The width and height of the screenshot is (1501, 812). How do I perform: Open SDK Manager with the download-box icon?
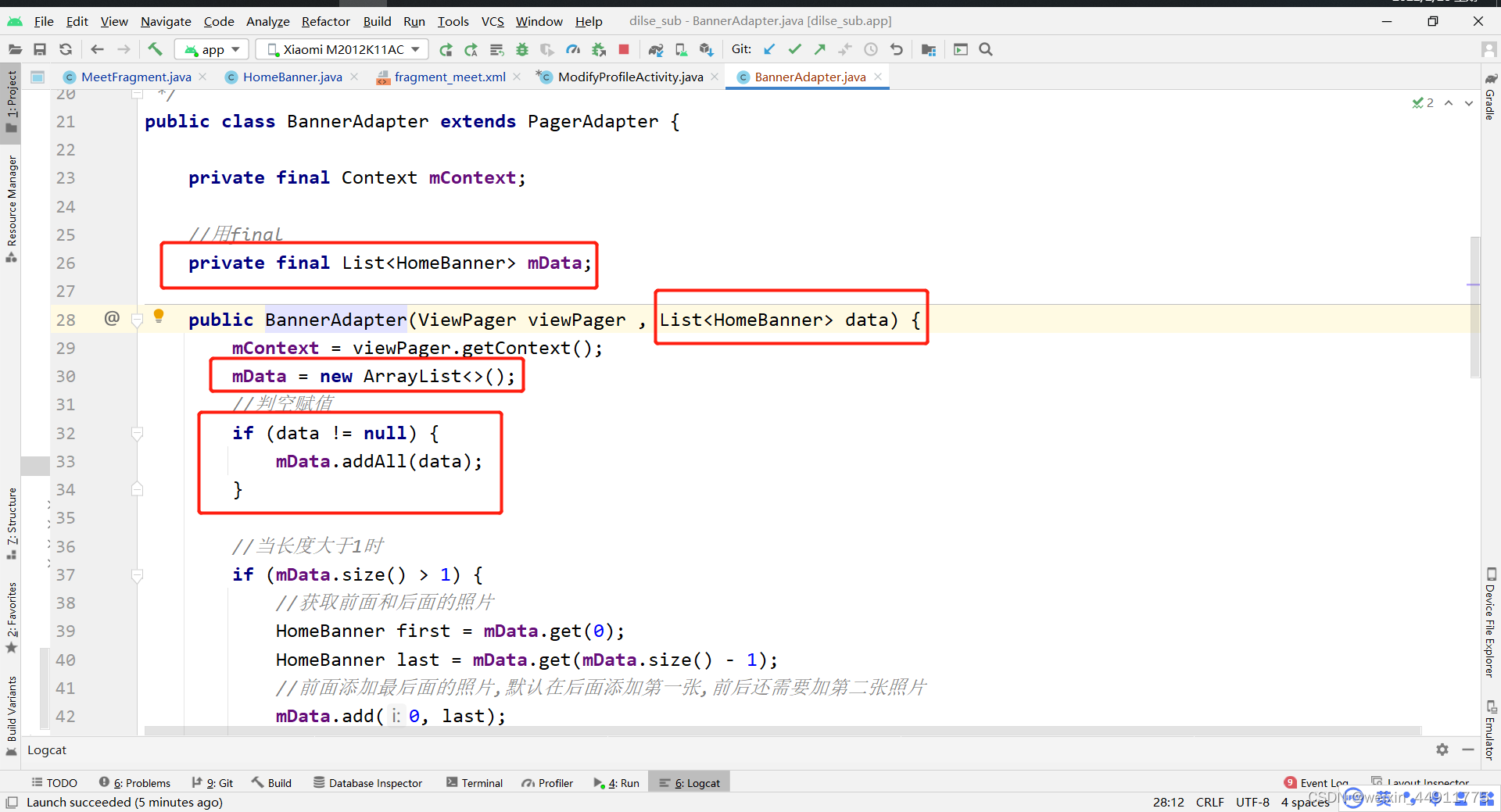coord(707,48)
